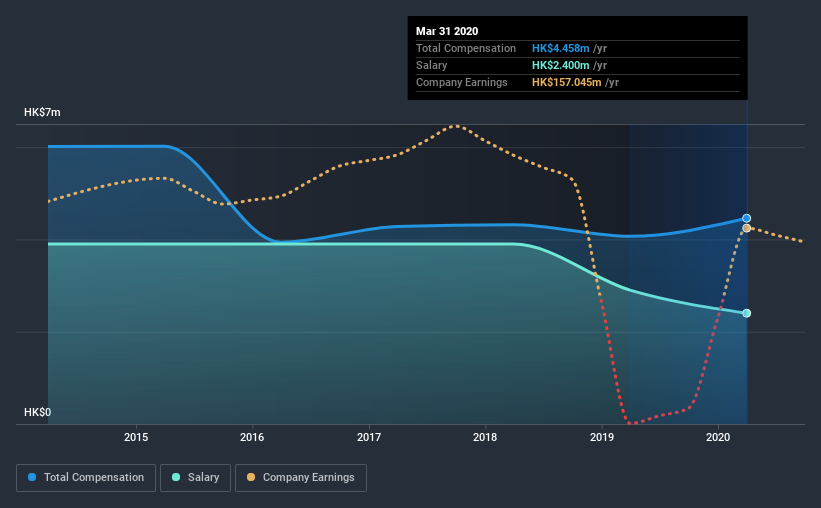Click the Mar 31 2020 tooltip date

[x=447, y=31]
